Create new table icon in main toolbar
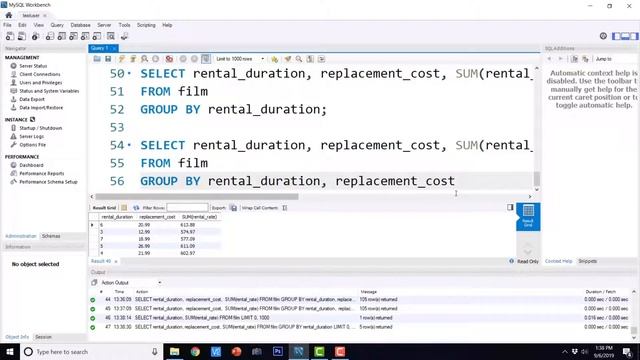This screenshot has width=640, height=360. (62, 36)
